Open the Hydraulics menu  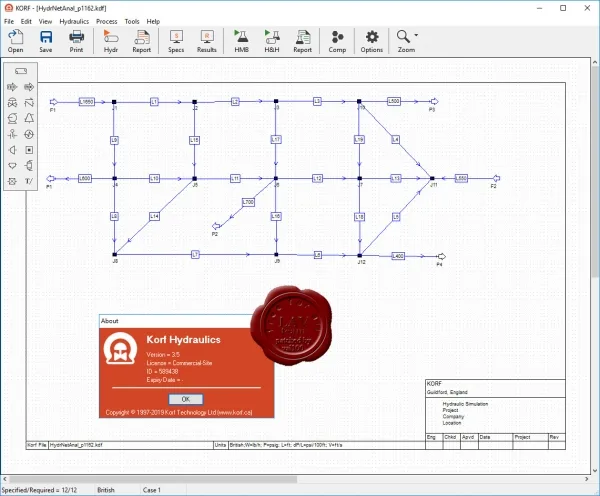(x=74, y=21)
